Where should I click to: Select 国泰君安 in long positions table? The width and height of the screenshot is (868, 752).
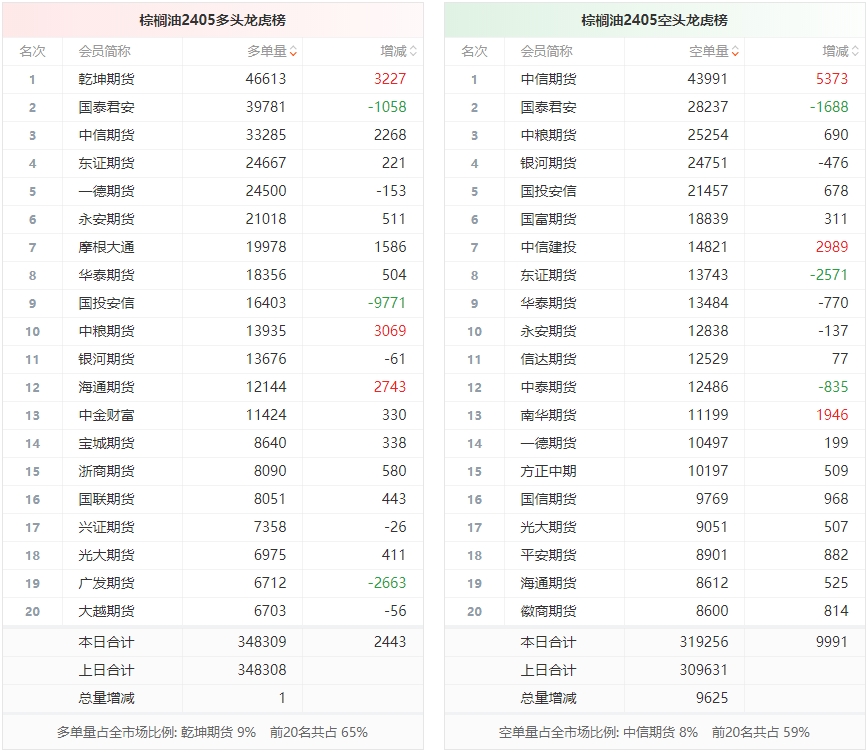pyautogui.click(x=106, y=107)
